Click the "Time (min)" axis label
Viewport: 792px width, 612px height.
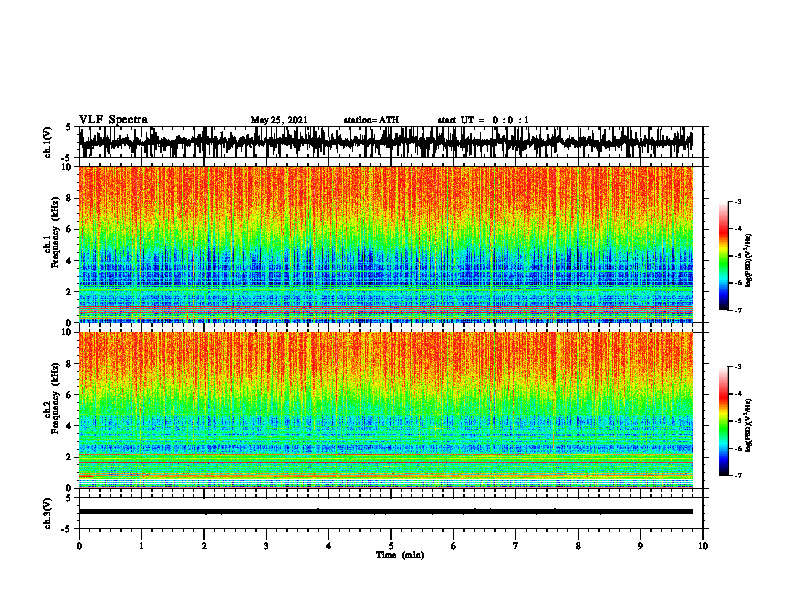click(x=400, y=555)
